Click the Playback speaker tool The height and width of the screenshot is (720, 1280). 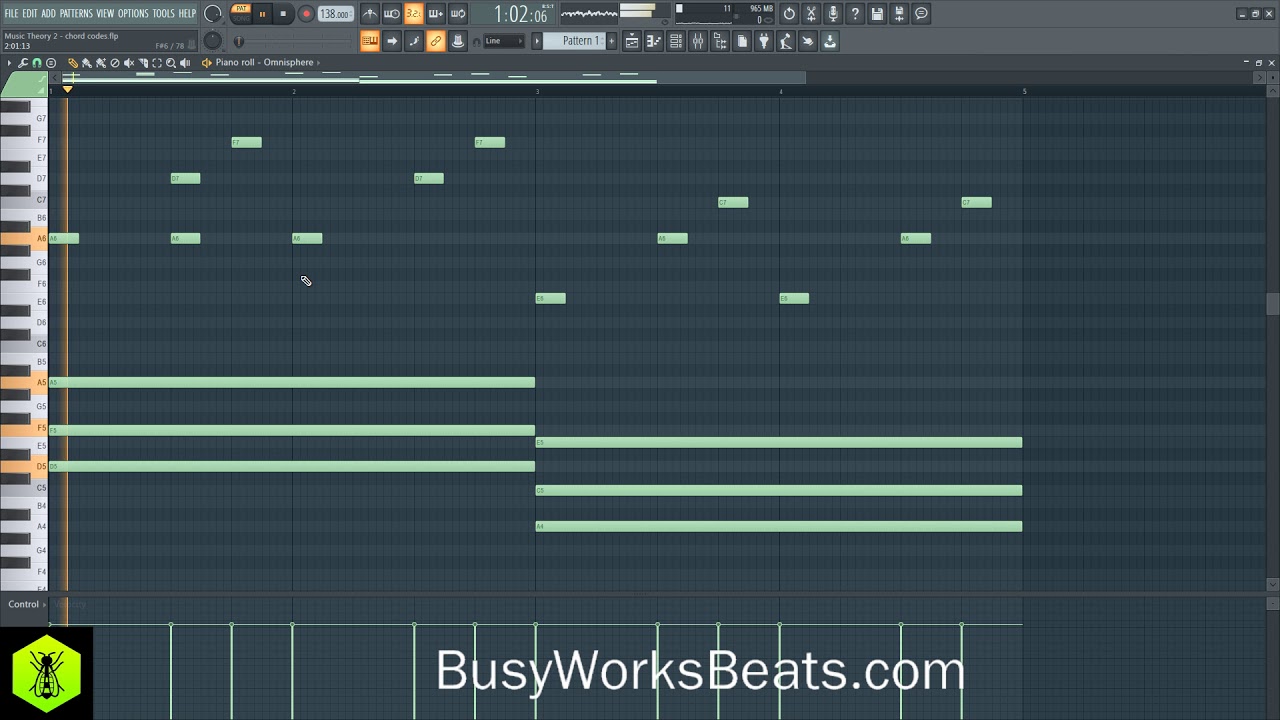[185, 63]
